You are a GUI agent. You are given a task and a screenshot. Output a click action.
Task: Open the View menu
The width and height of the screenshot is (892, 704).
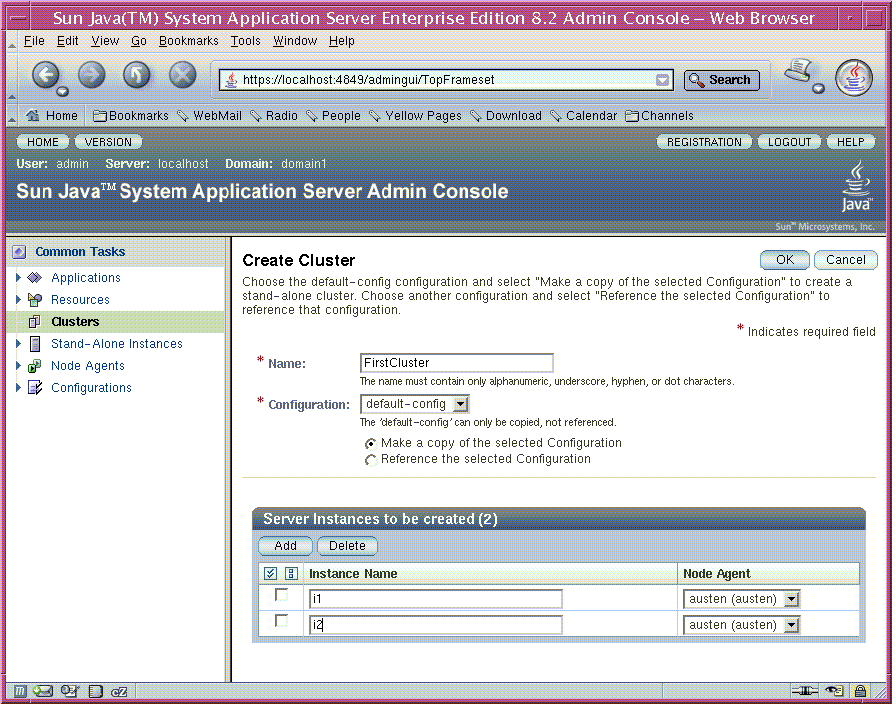[105, 41]
